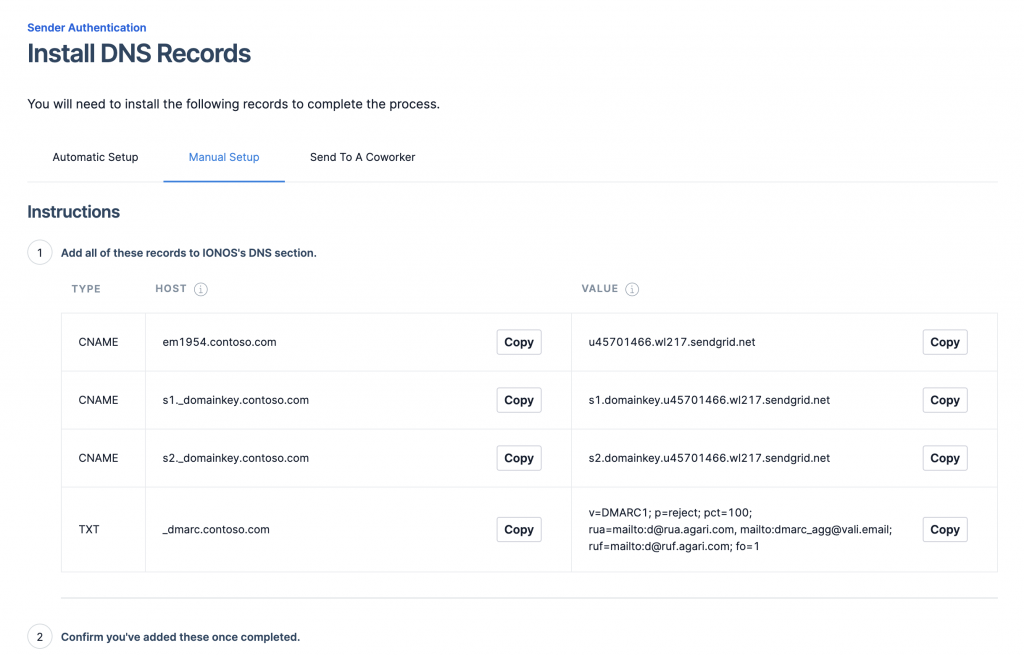The height and width of the screenshot is (656, 1024).
Task: Click the info icon next to VALUE
Action: (632, 289)
